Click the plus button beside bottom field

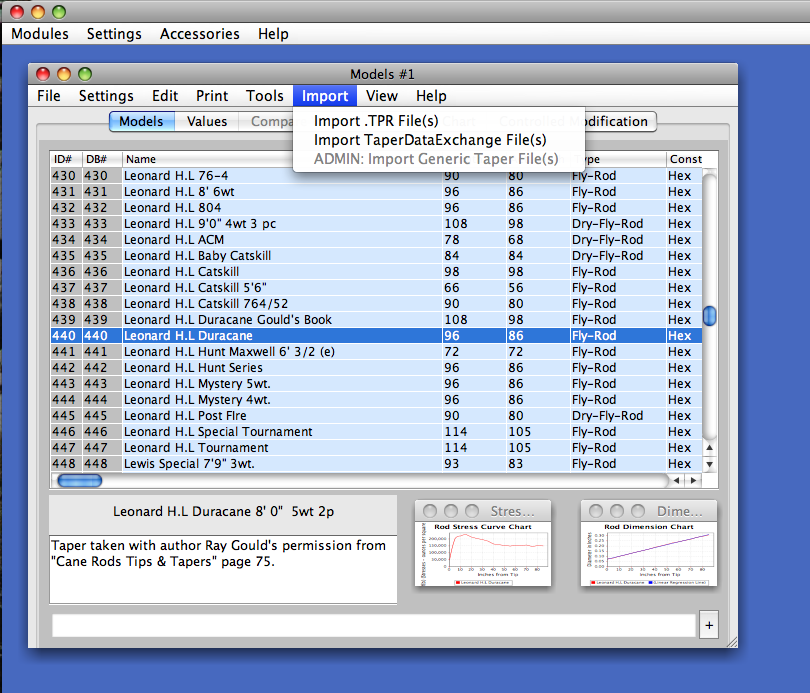pyautogui.click(x=709, y=625)
